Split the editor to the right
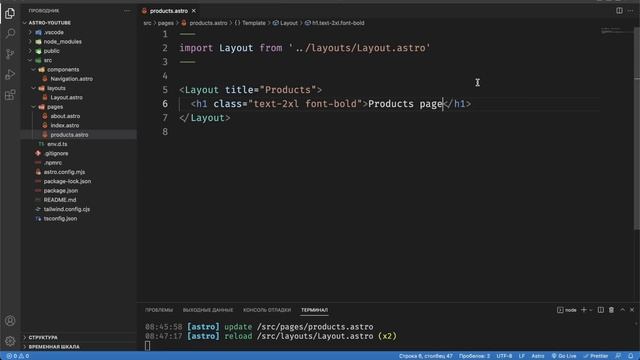Viewport: 640px width, 360px height. point(619,11)
